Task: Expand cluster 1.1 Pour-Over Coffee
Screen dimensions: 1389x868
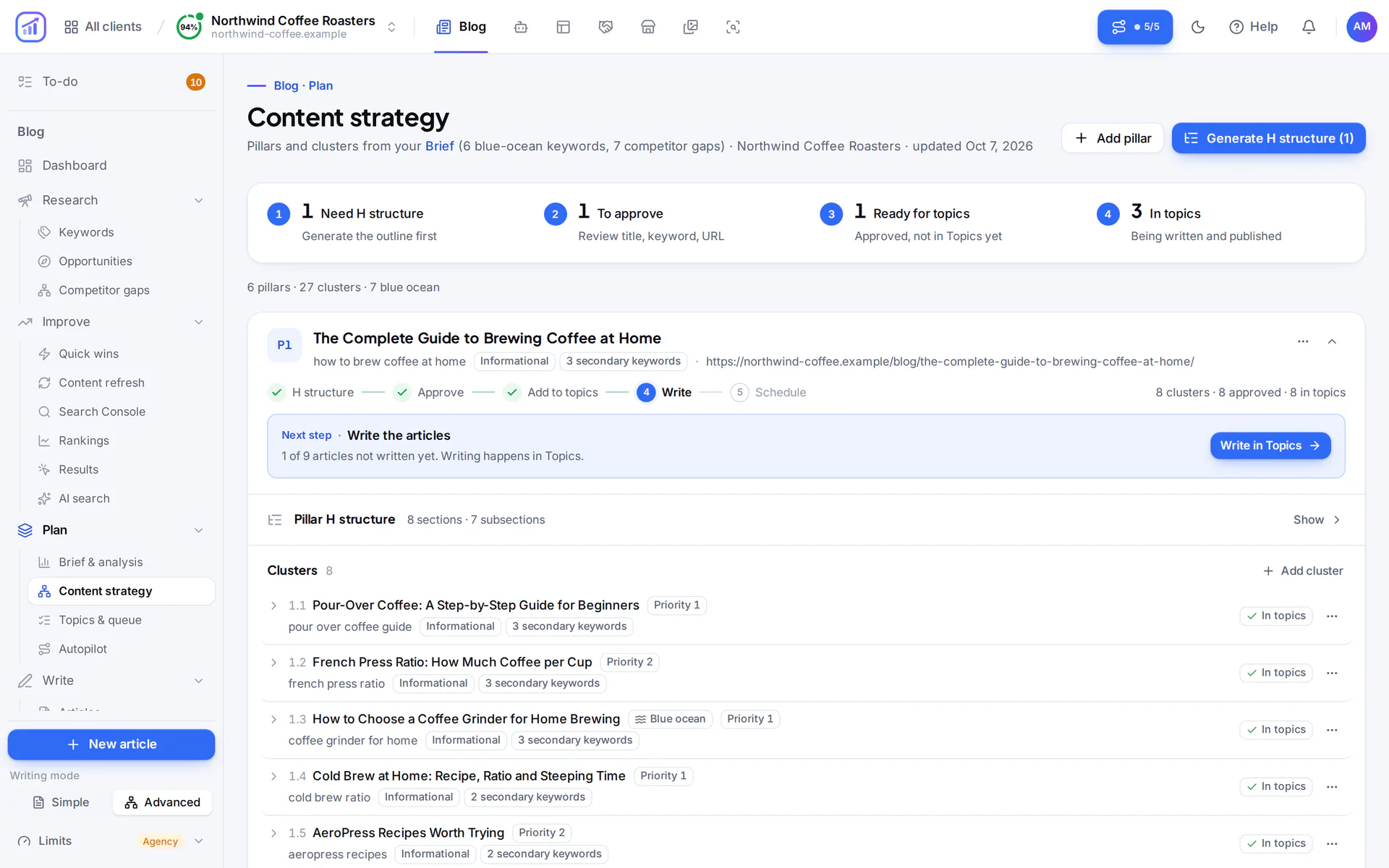Action: 273,605
